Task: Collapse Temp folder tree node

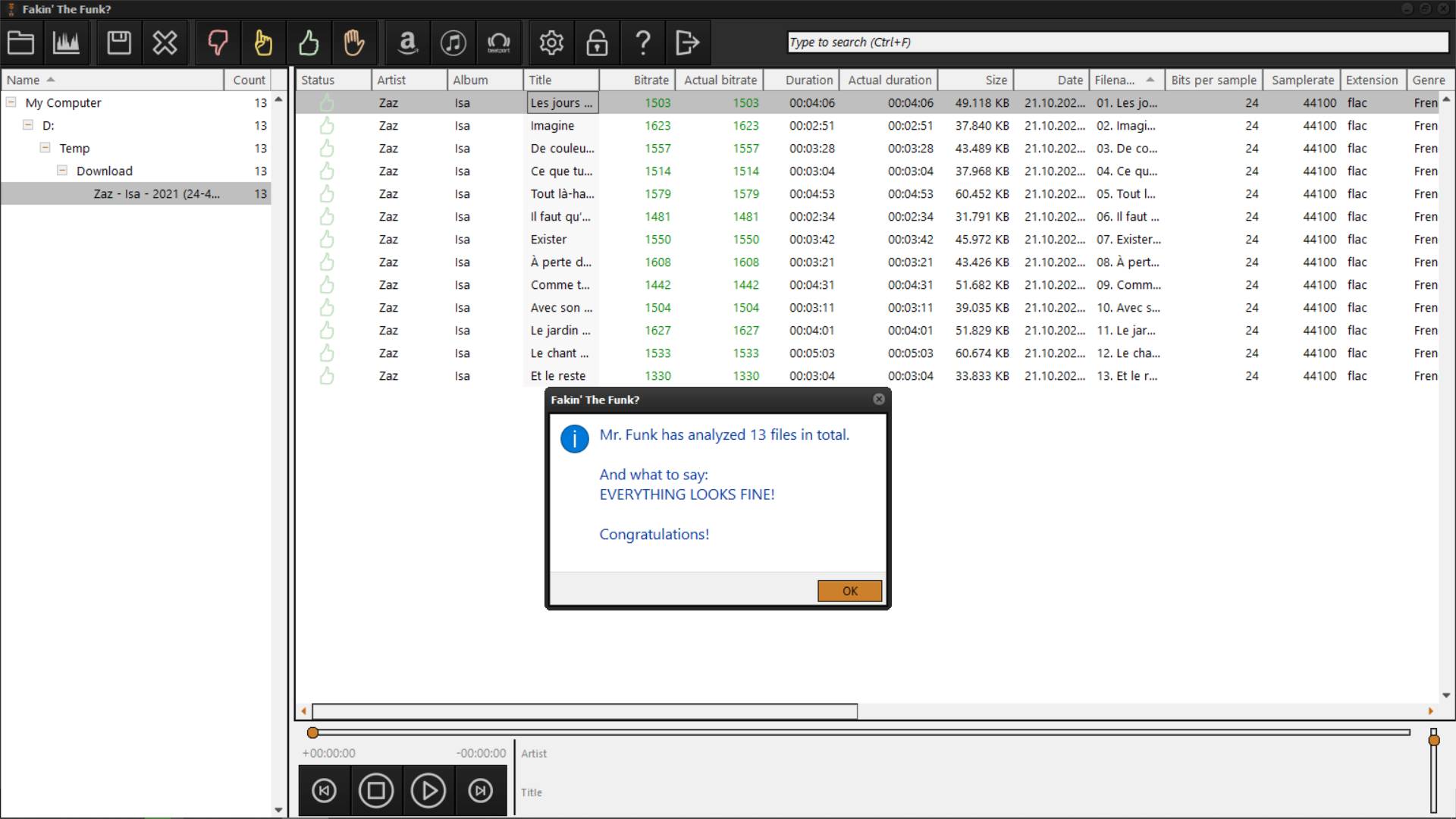Action: click(x=45, y=147)
